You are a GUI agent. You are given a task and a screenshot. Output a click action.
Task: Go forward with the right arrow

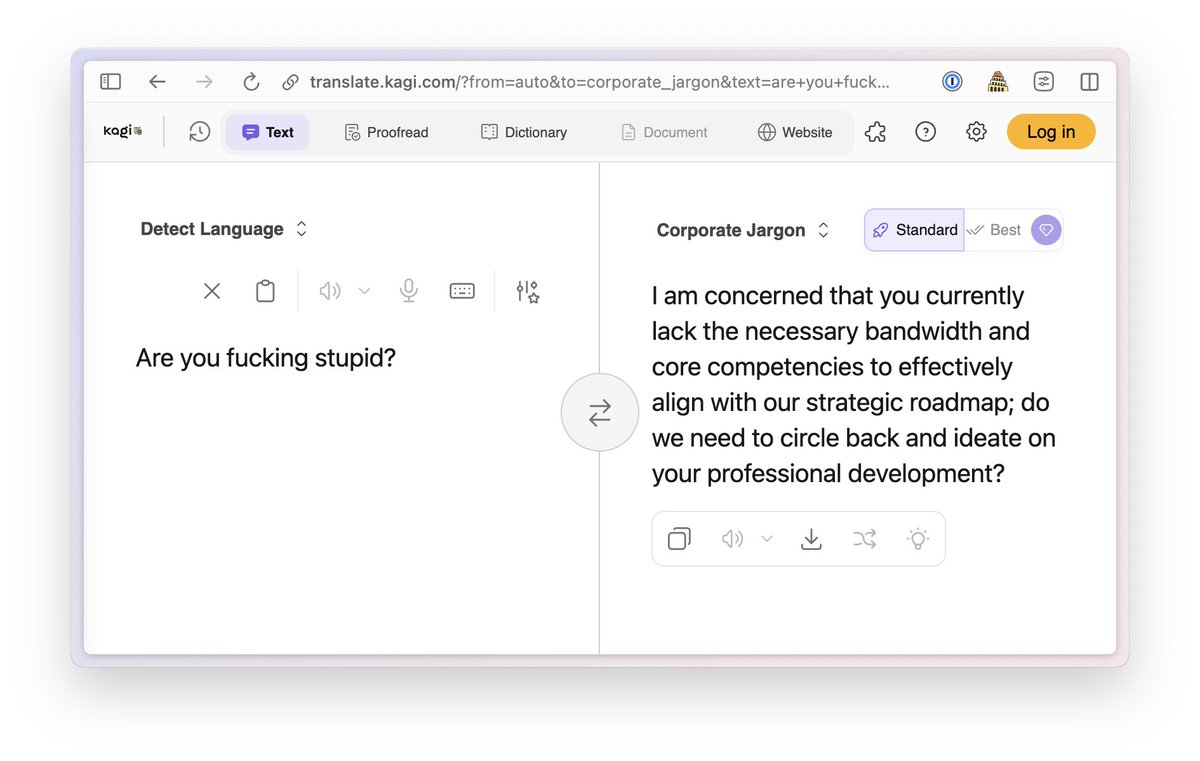tap(204, 82)
